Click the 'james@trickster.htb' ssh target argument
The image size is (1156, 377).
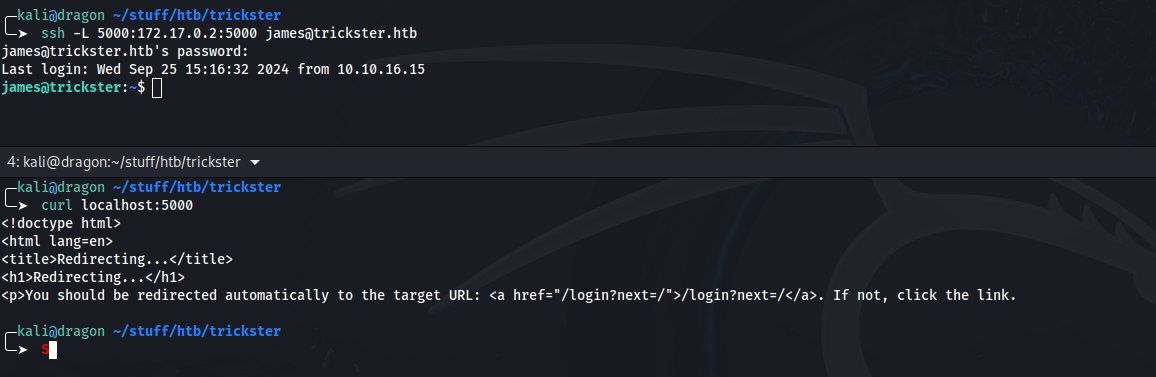346,34
